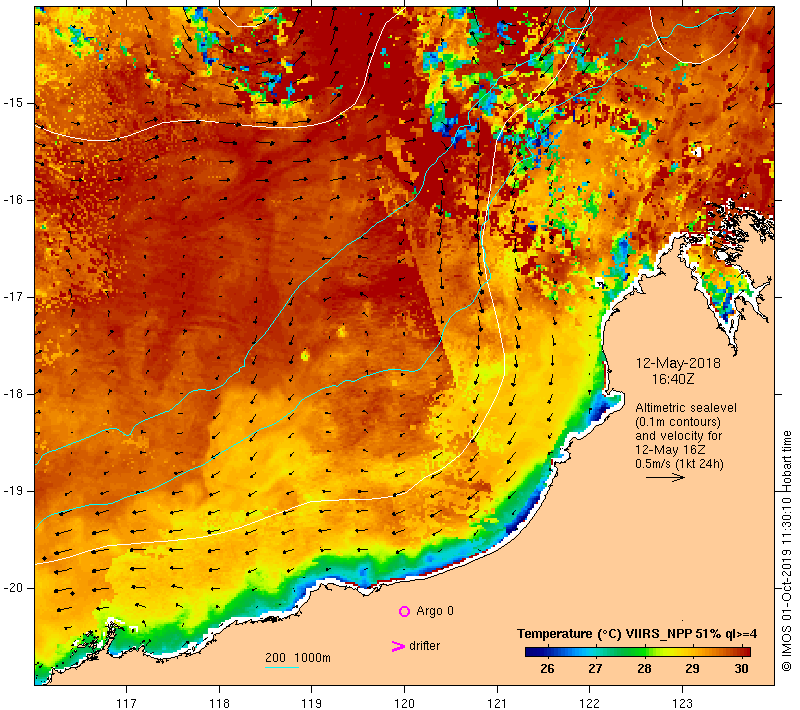Click the '(0.1m contours)' caption line
800x710 pixels.
point(678,422)
